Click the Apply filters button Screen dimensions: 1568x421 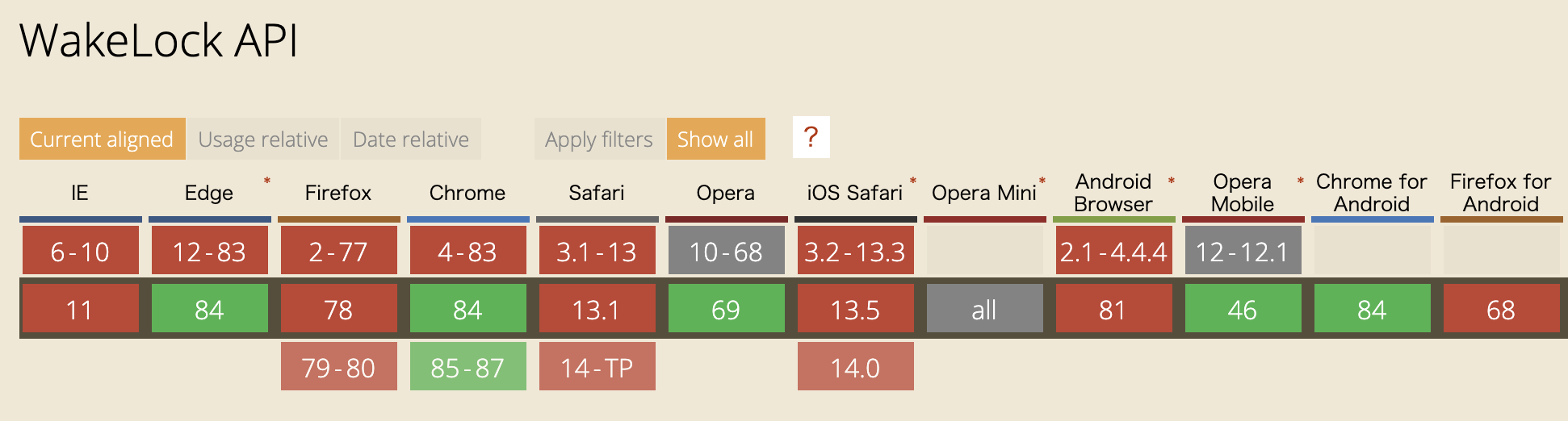click(598, 140)
